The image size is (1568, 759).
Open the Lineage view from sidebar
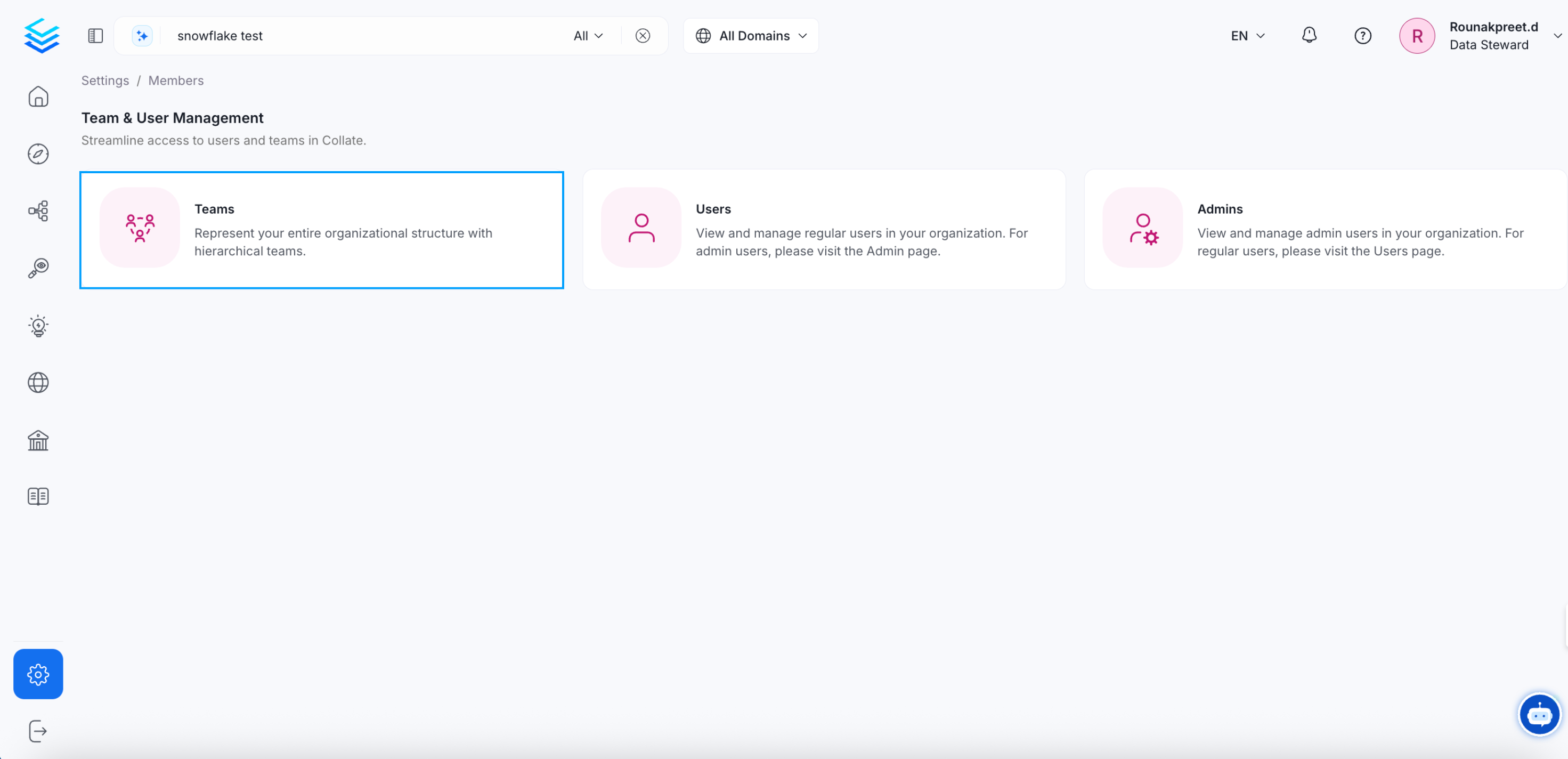pos(38,211)
